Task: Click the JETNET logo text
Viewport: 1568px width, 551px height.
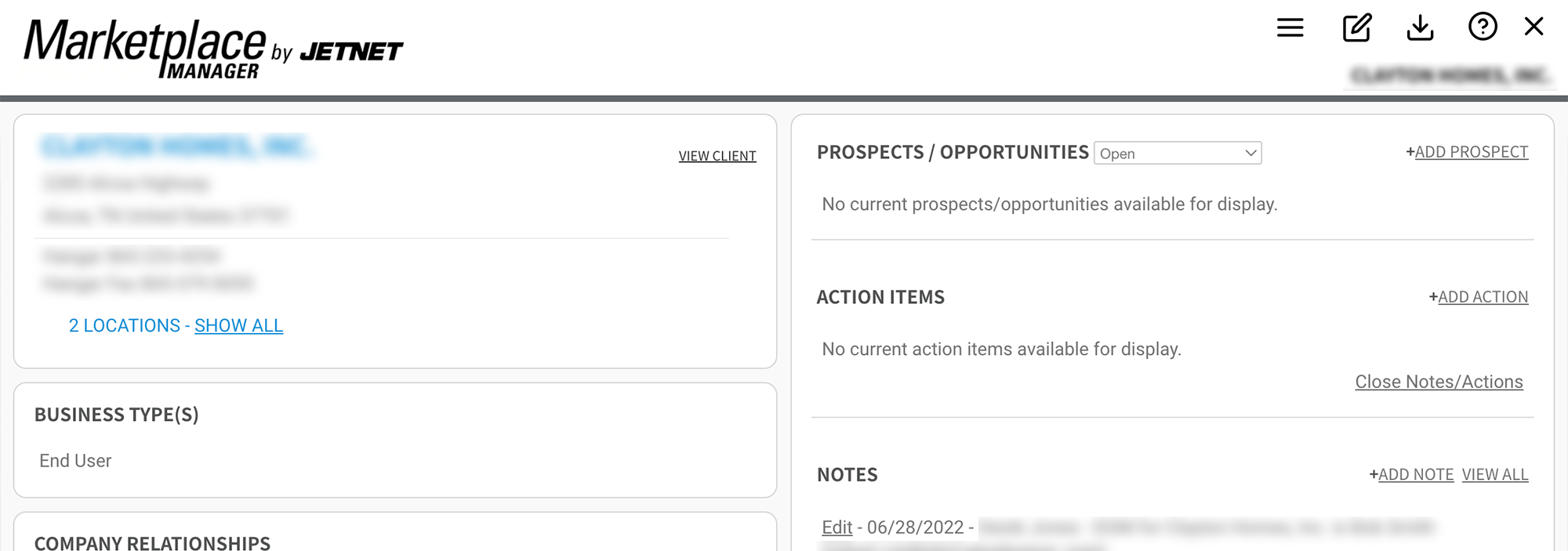Action: (x=351, y=52)
